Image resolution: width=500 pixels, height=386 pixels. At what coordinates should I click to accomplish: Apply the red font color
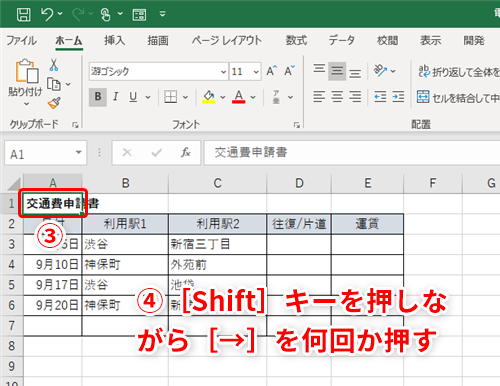tap(239, 97)
